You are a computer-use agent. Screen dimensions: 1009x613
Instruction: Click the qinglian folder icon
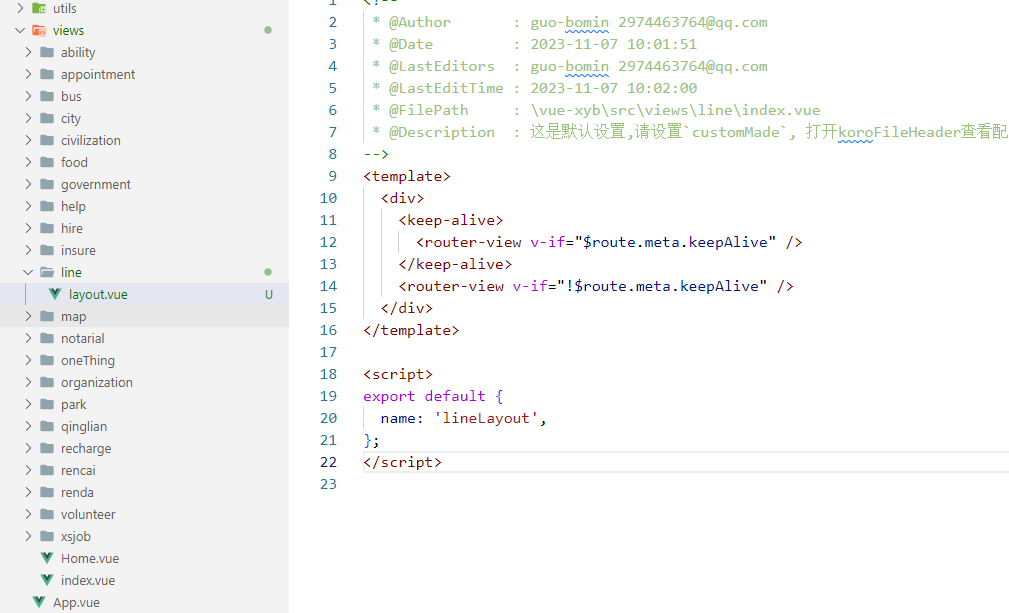pyautogui.click(x=47, y=426)
